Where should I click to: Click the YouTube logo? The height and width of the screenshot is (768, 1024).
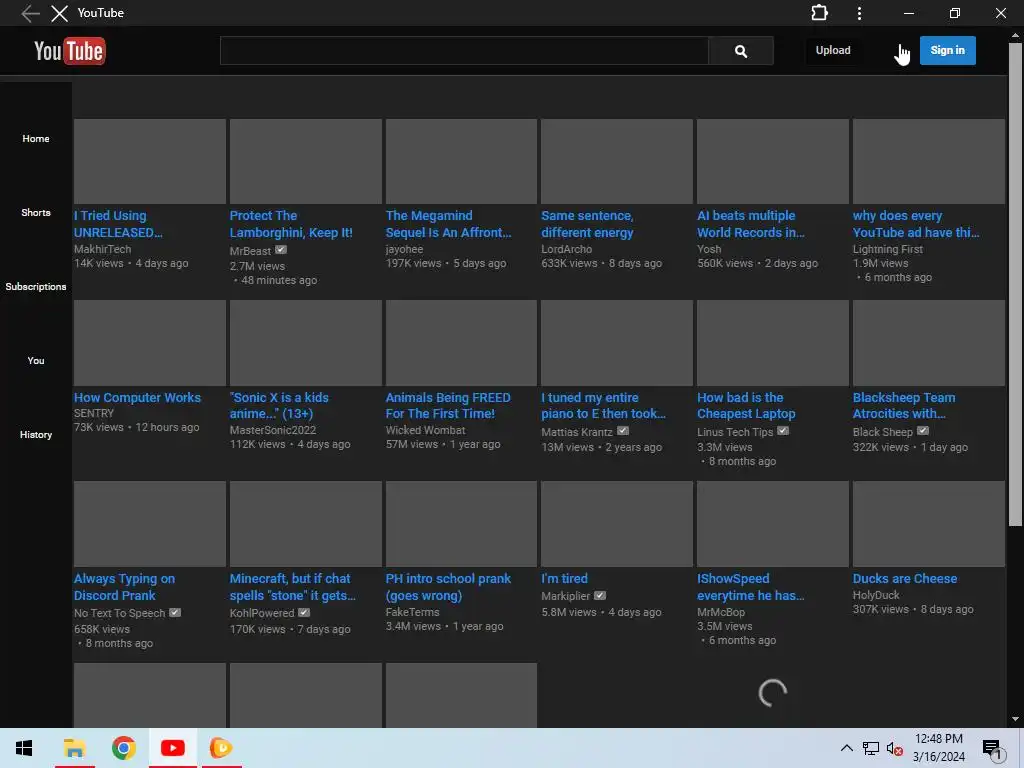pos(69,51)
